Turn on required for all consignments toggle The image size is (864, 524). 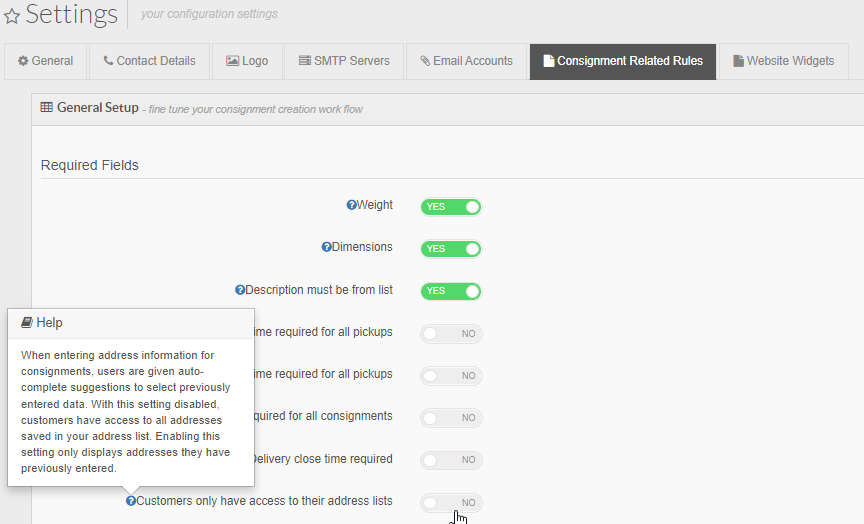pyautogui.click(x=451, y=418)
